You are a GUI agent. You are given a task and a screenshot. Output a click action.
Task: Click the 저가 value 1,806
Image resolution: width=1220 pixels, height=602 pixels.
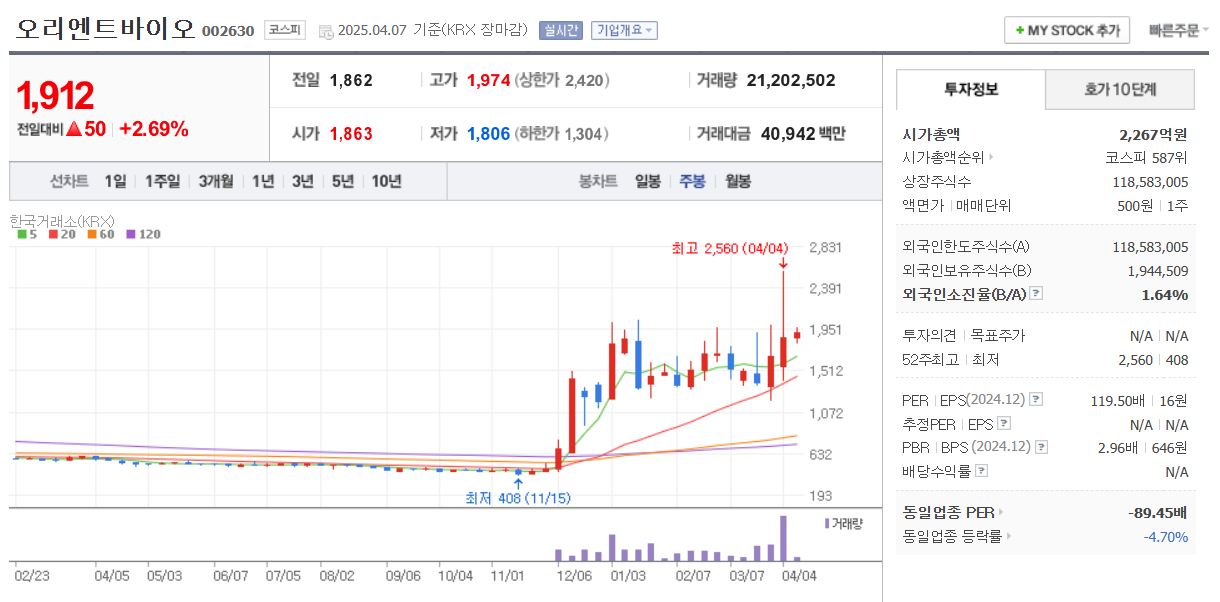click(489, 133)
